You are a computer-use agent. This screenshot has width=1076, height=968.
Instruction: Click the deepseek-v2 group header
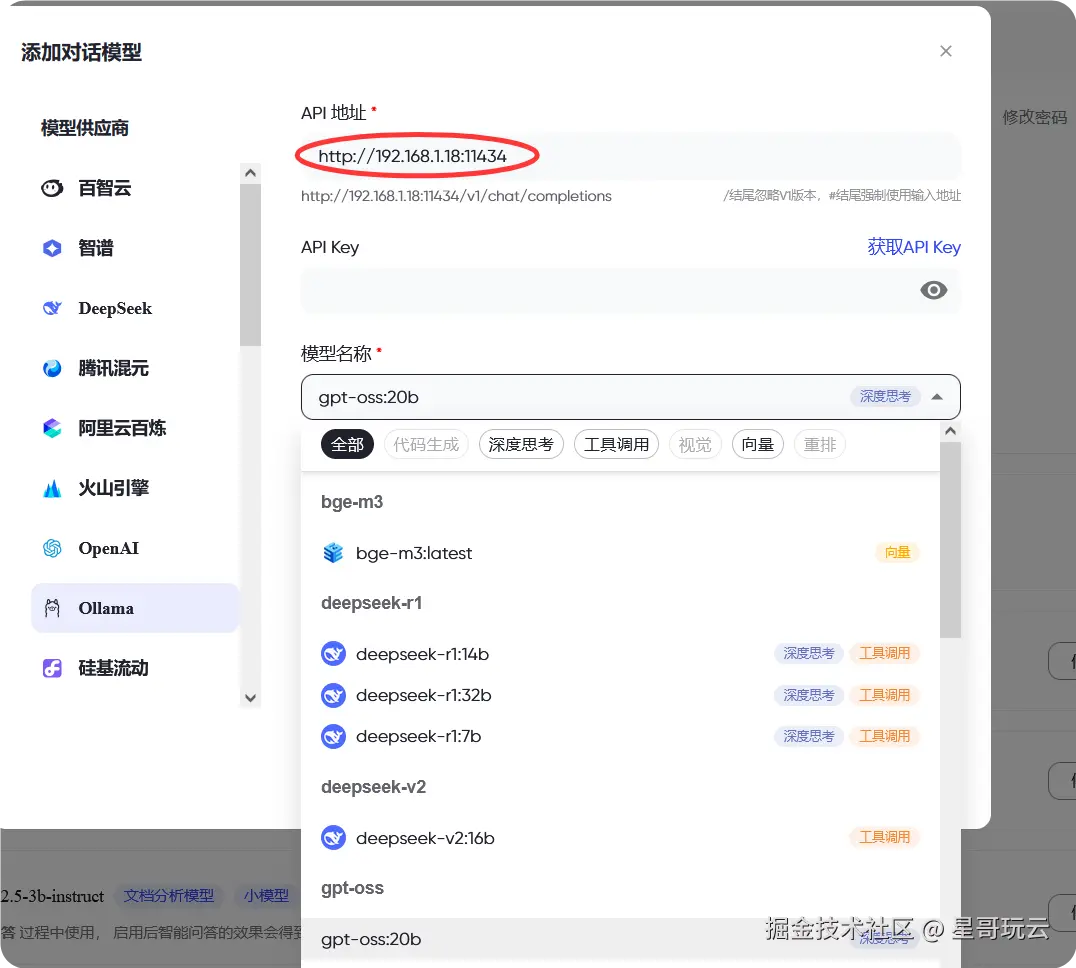tap(373, 787)
